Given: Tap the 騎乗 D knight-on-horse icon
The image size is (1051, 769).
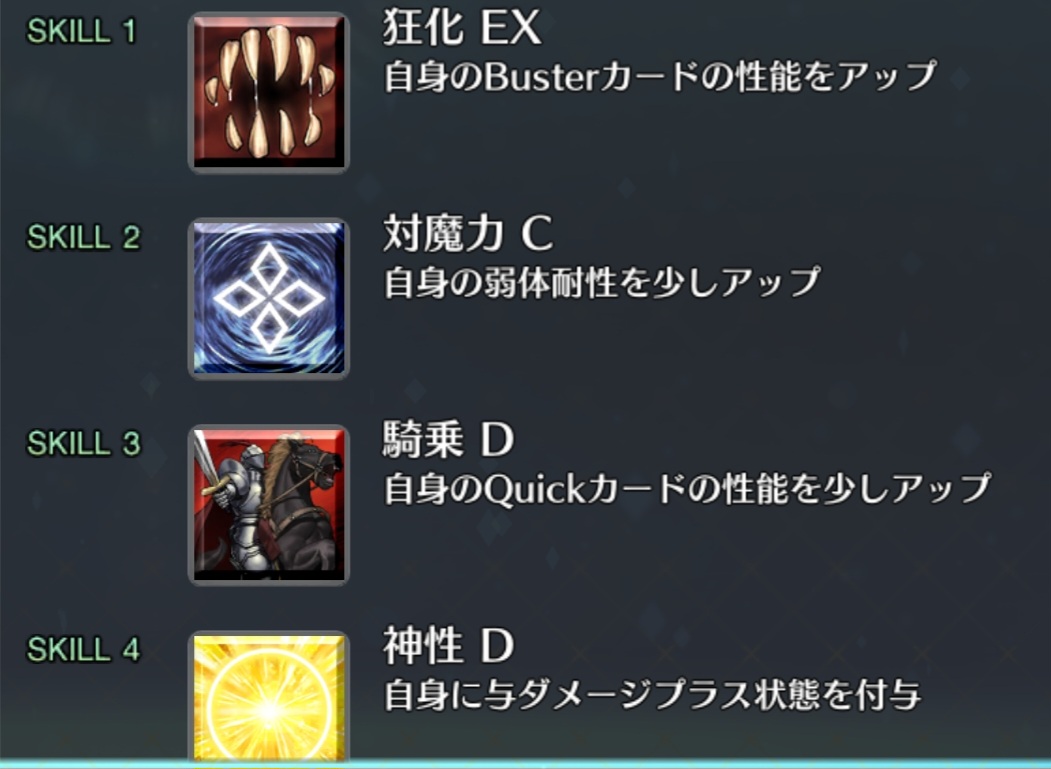Looking at the screenshot, I should point(269,505).
